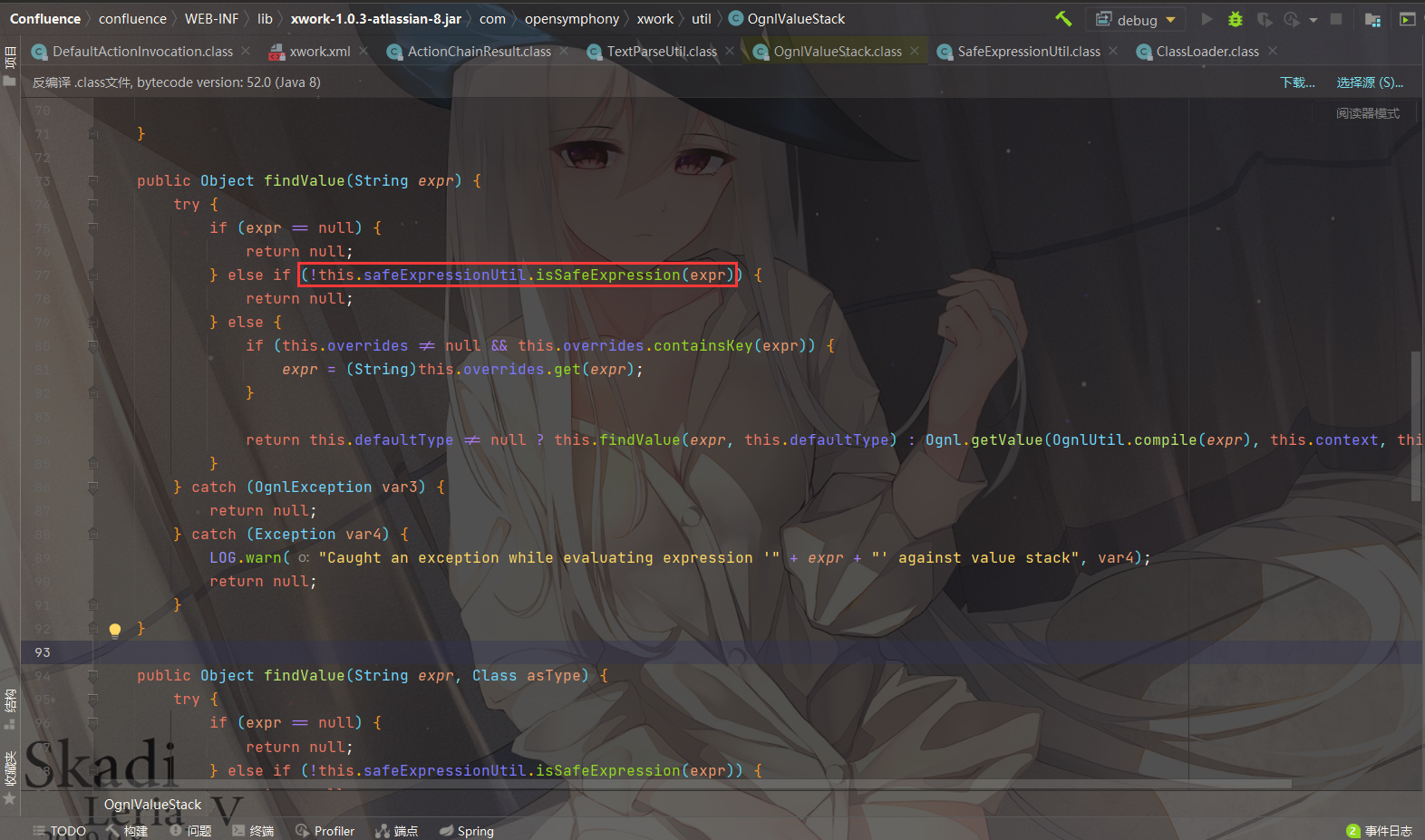Click LOG.warn on line 89

[246, 558]
